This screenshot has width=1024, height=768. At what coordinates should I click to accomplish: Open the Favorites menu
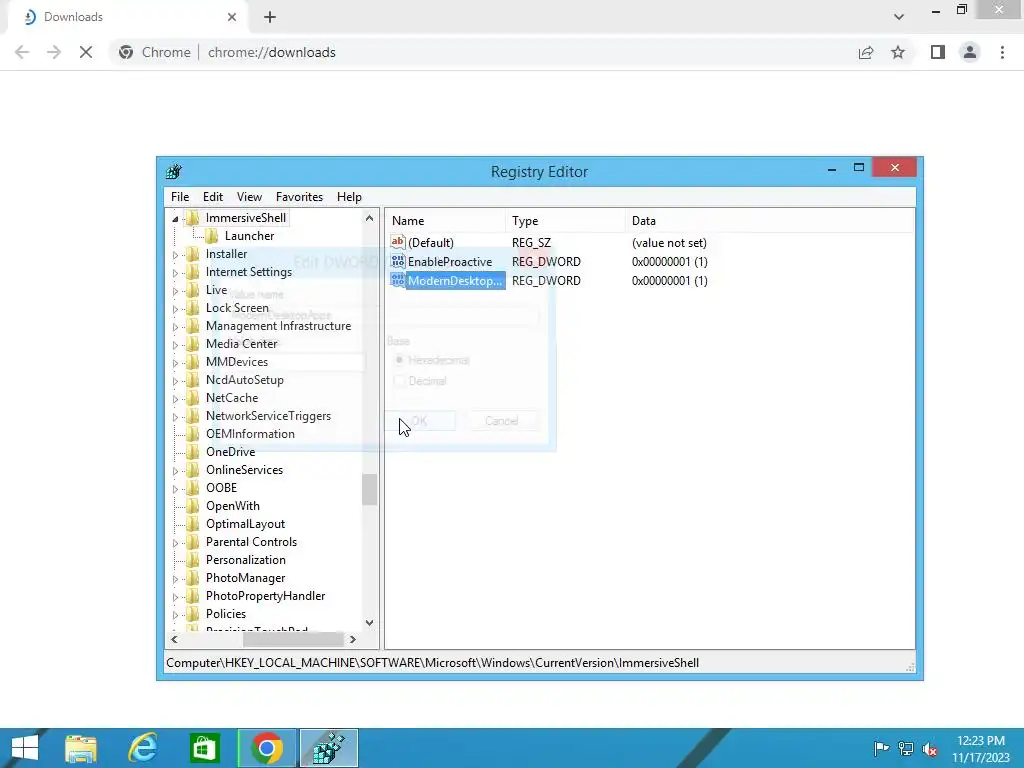[x=299, y=197]
